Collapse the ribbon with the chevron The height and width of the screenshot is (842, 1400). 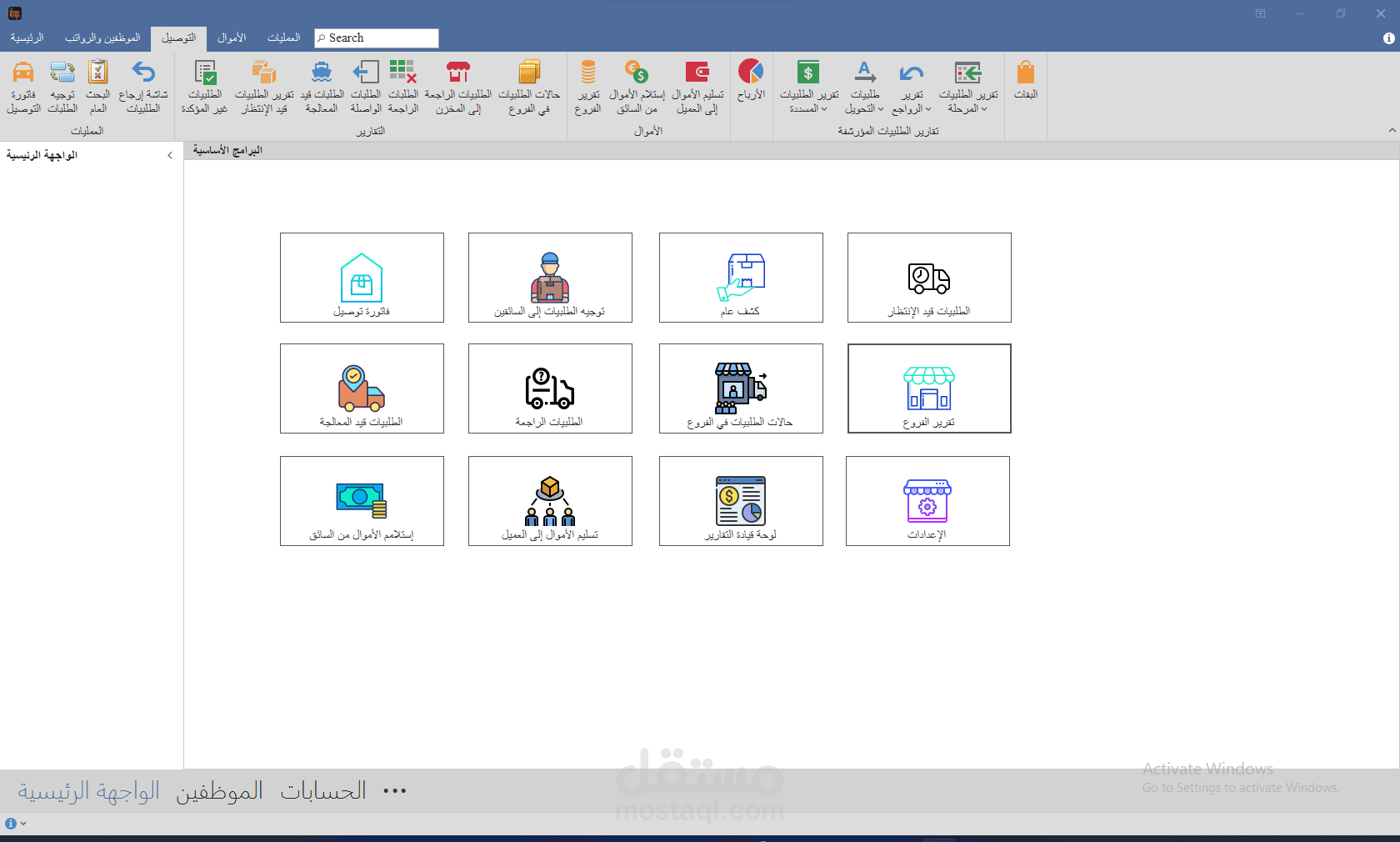point(1392,130)
